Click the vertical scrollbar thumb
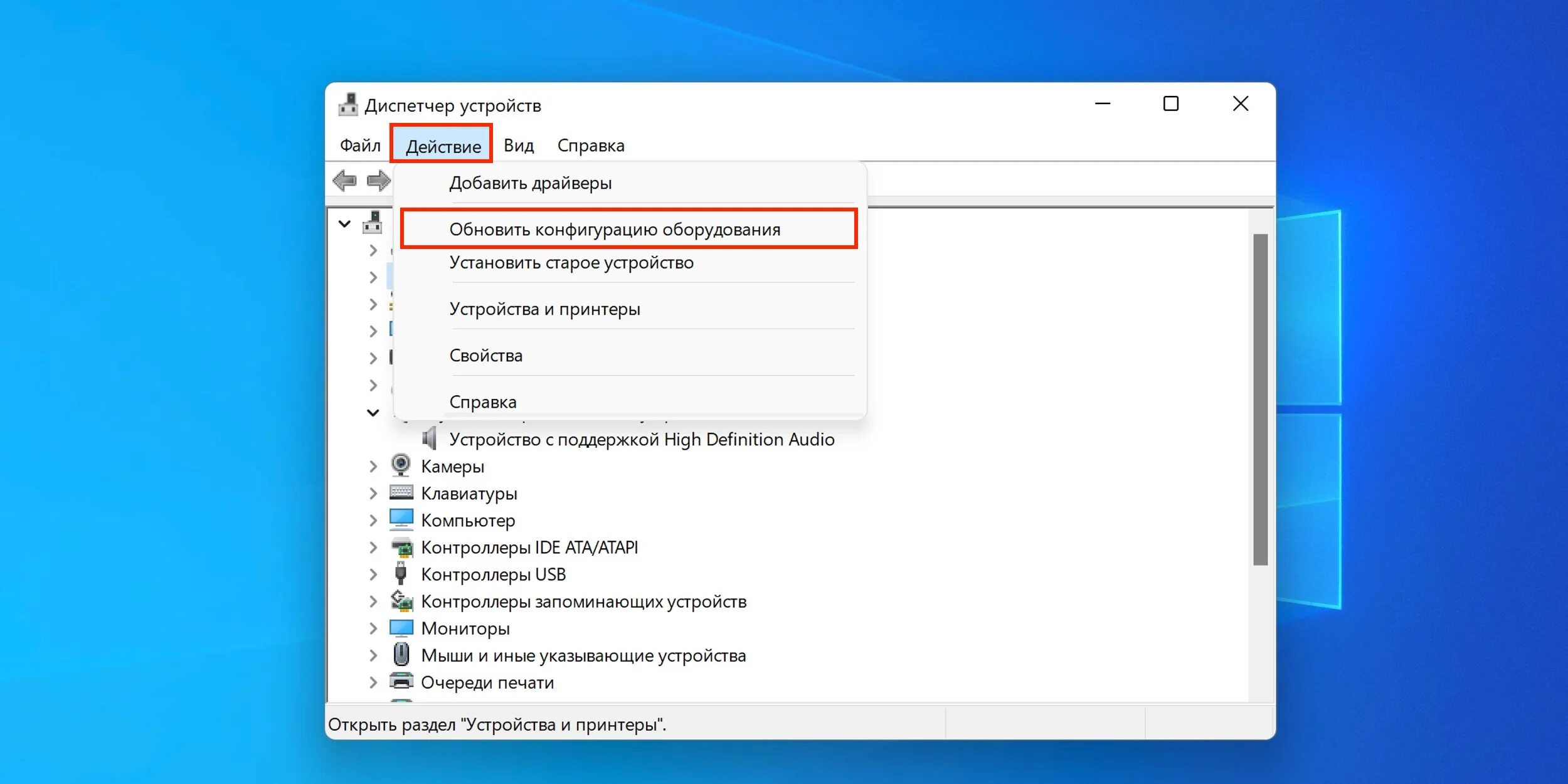 (1261, 399)
